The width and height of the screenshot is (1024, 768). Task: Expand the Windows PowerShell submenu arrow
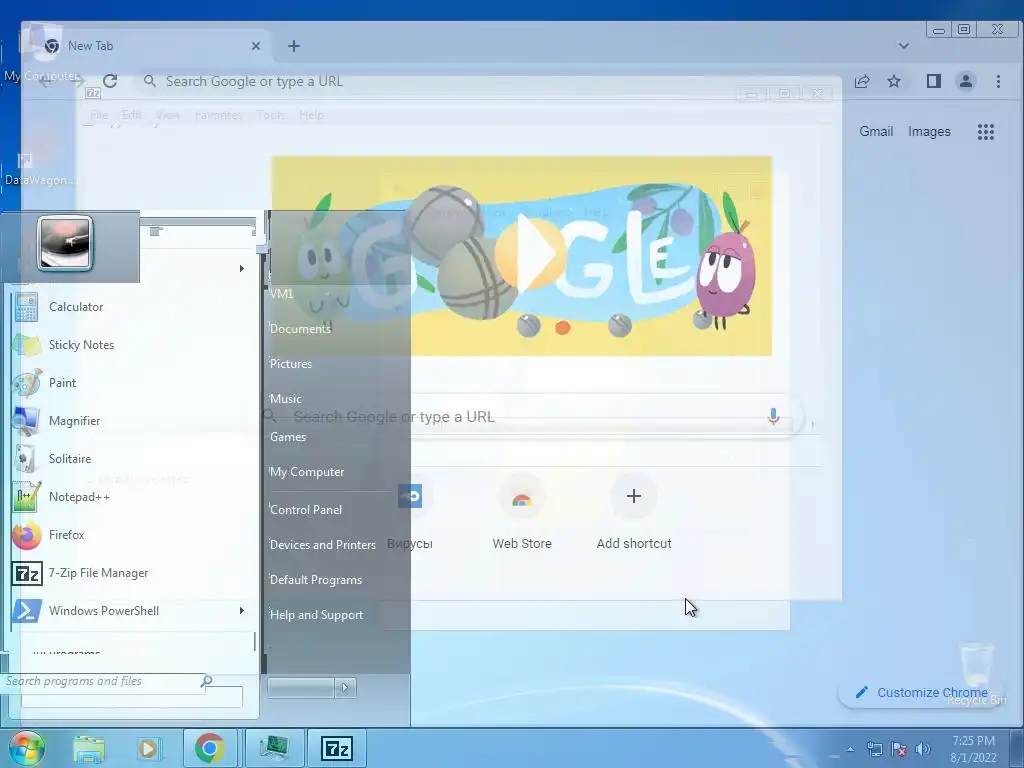point(242,611)
